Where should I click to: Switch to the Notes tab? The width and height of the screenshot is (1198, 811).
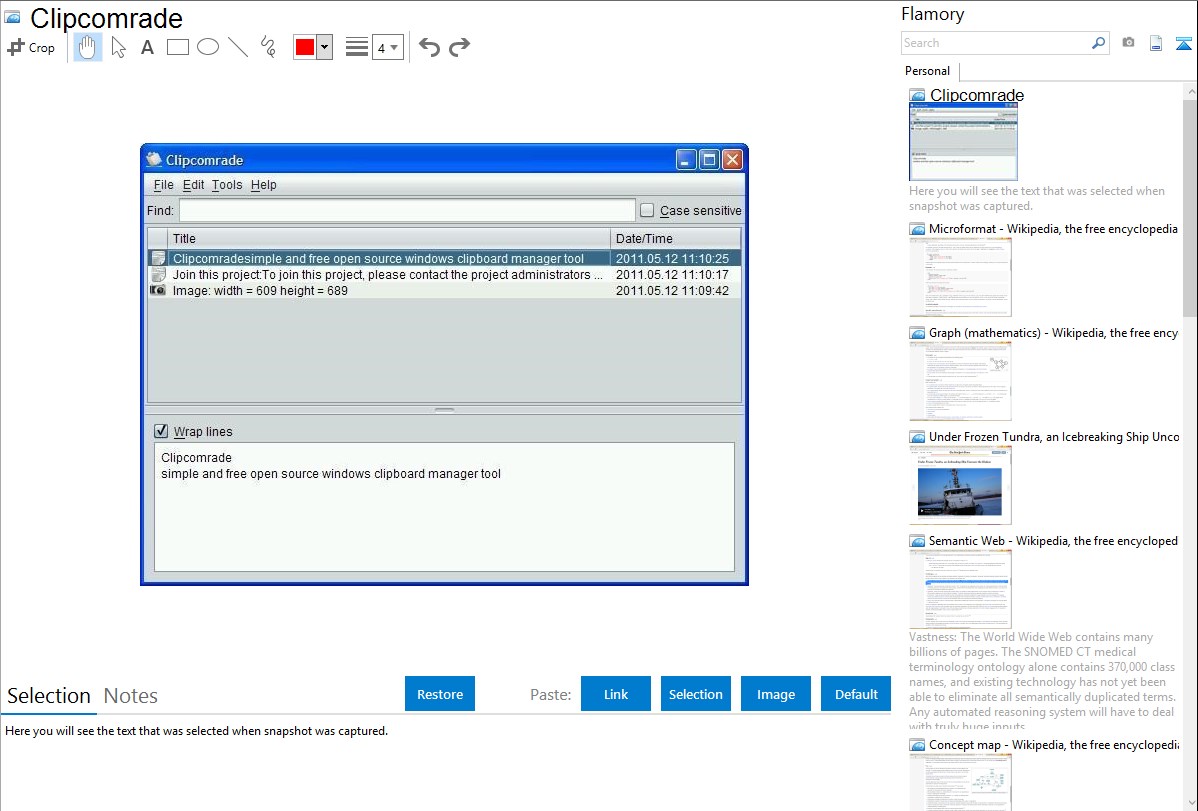[x=131, y=696]
